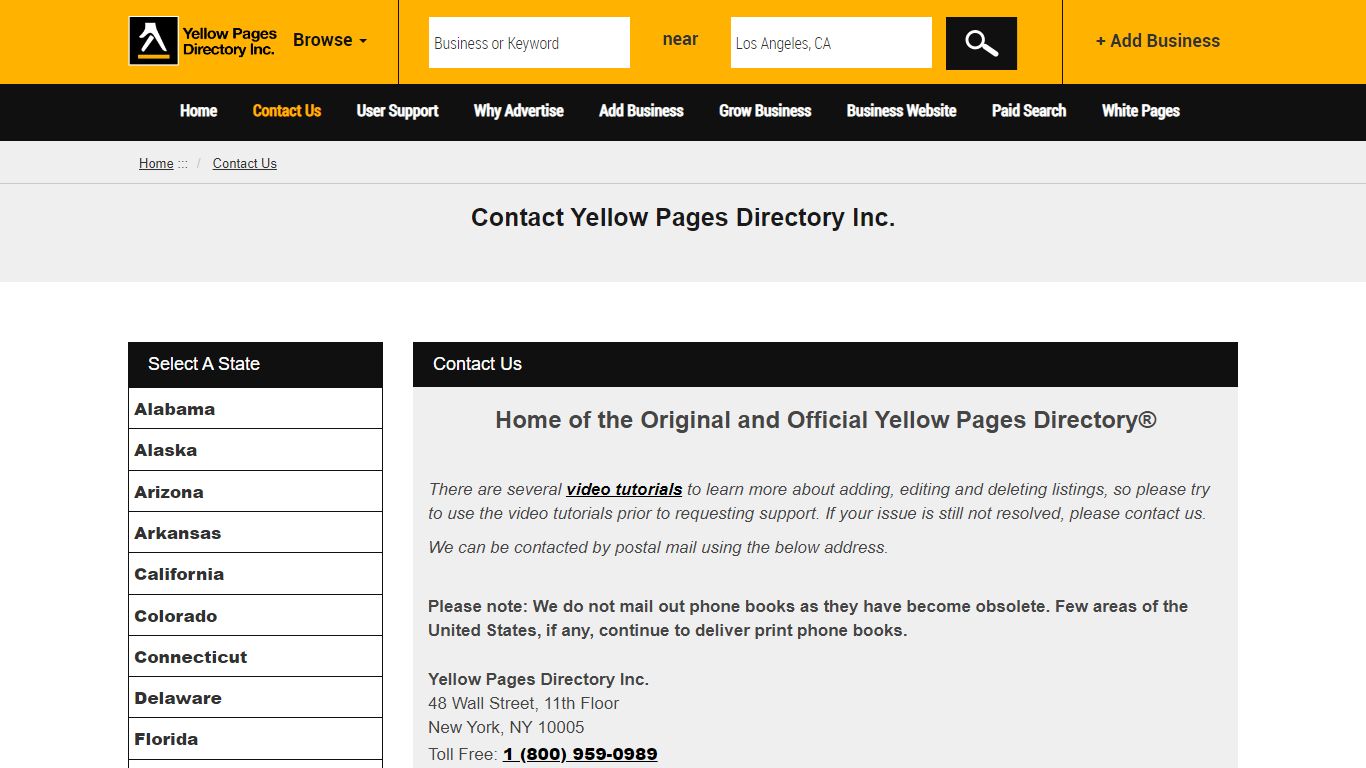
Task: Select Alabama from the state list
Action: [x=255, y=409]
